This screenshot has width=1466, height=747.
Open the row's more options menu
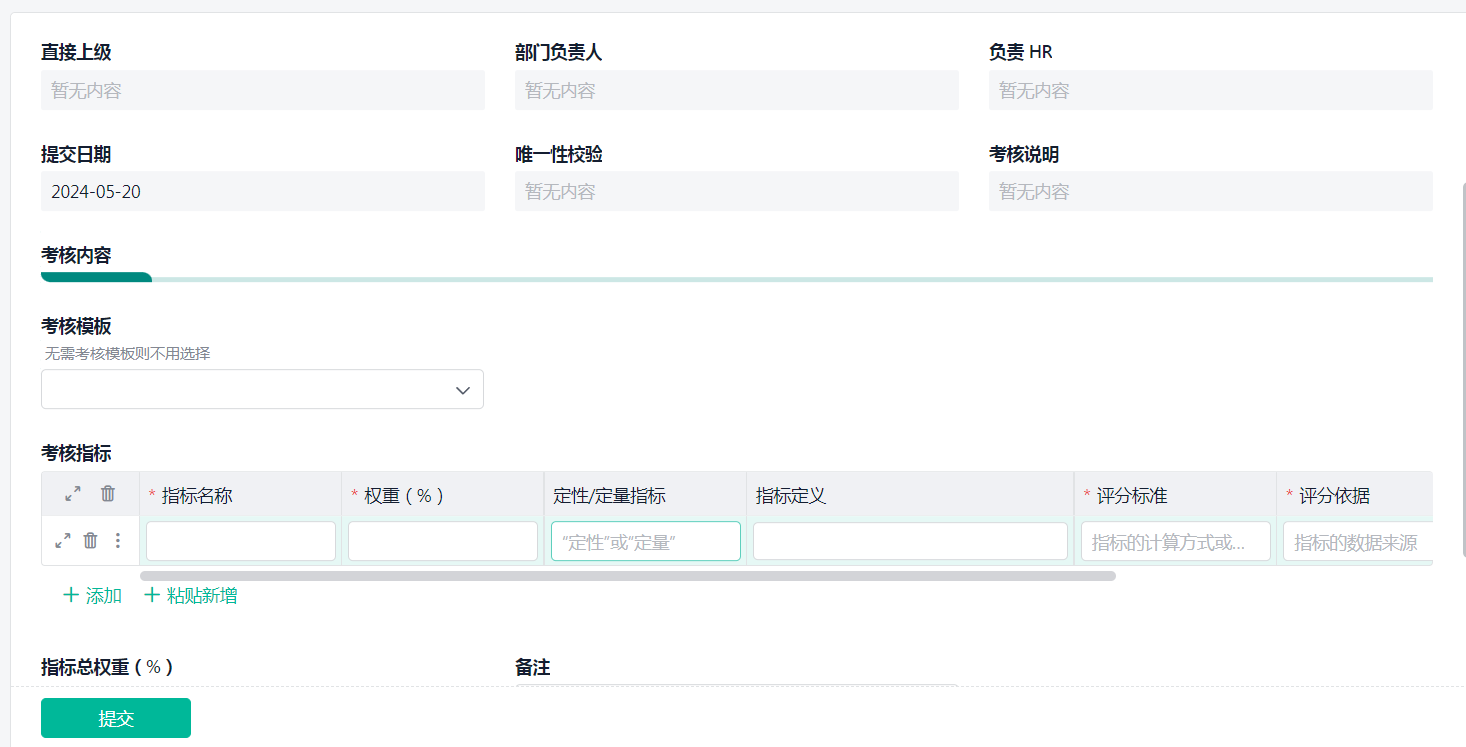pyautogui.click(x=118, y=541)
